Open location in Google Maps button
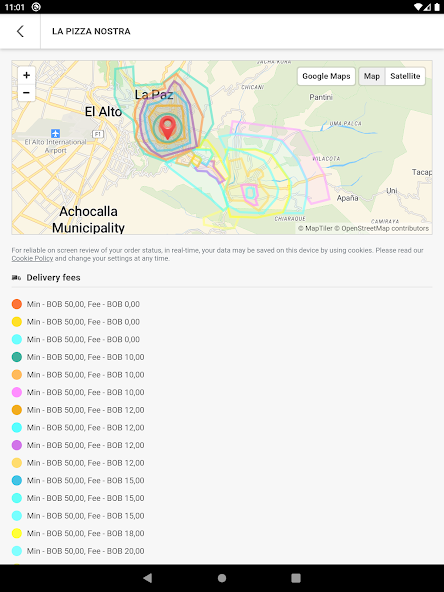Image resolution: width=444 pixels, height=592 pixels. tap(326, 76)
